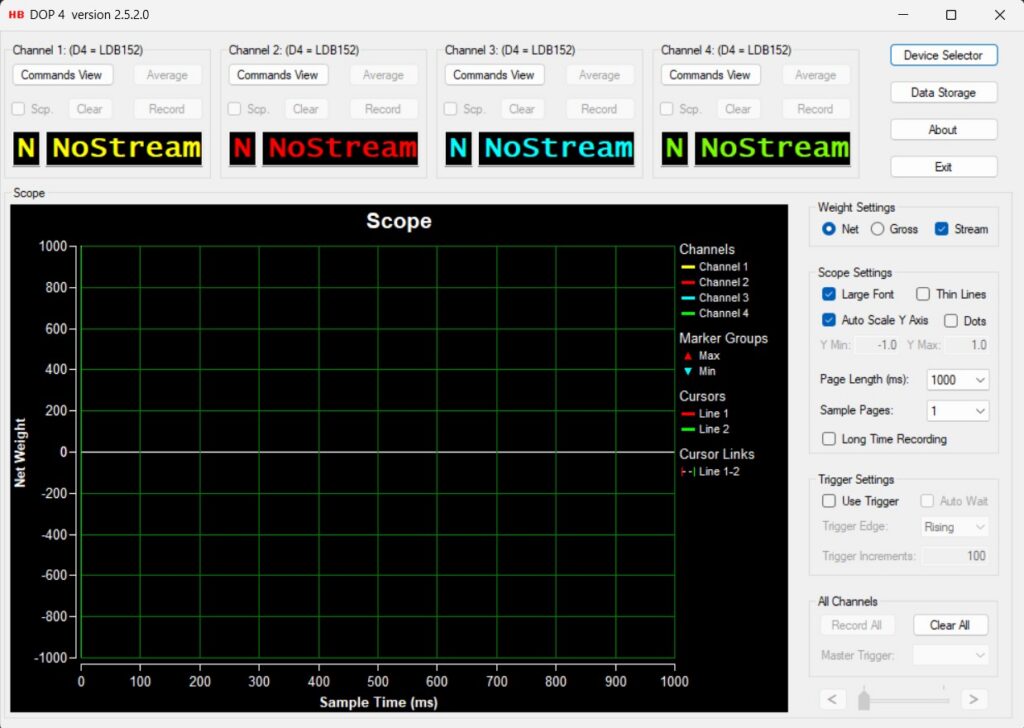Open Commands View for Channel 1

coord(62,74)
